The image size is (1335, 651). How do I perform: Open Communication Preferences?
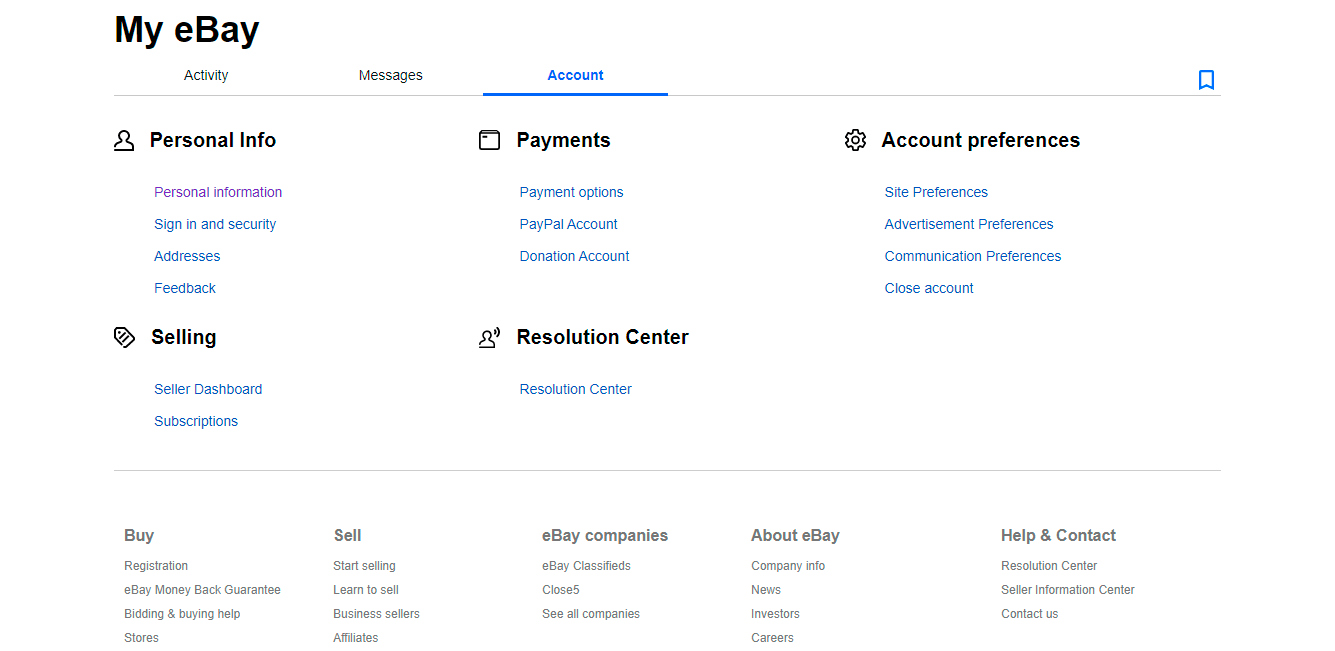(x=973, y=256)
